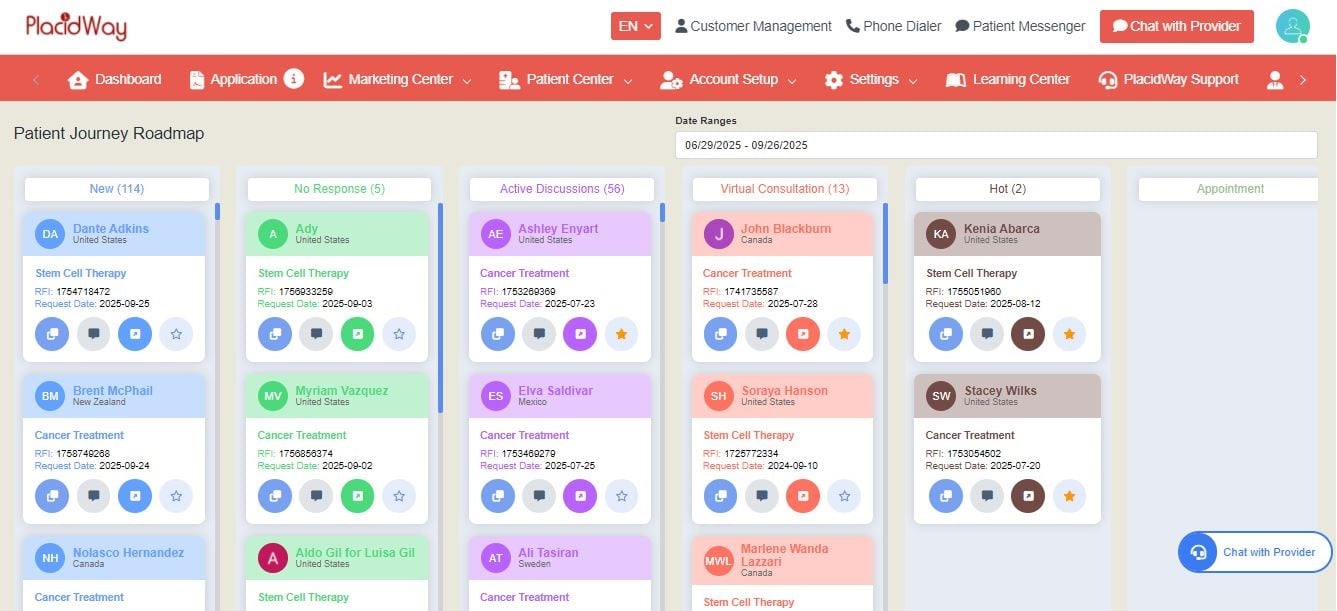The height and width of the screenshot is (611, 1337).
Task: Click the copy icon on John Blackburn card
Action: point(720,334)
